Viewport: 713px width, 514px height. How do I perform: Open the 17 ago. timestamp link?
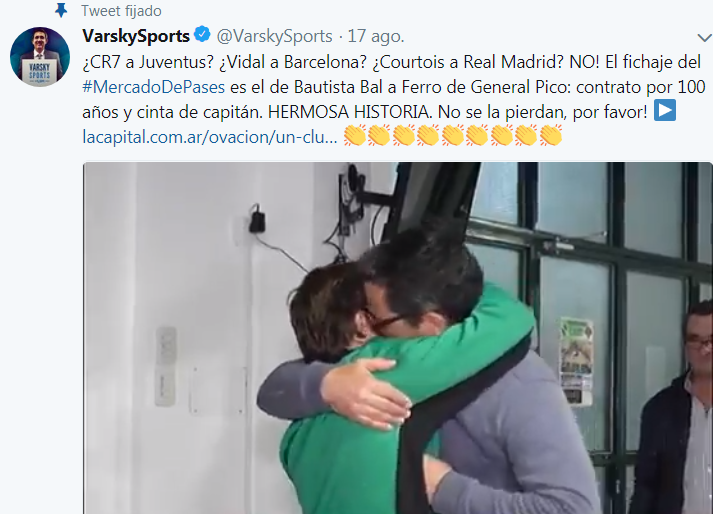(376, 36)
